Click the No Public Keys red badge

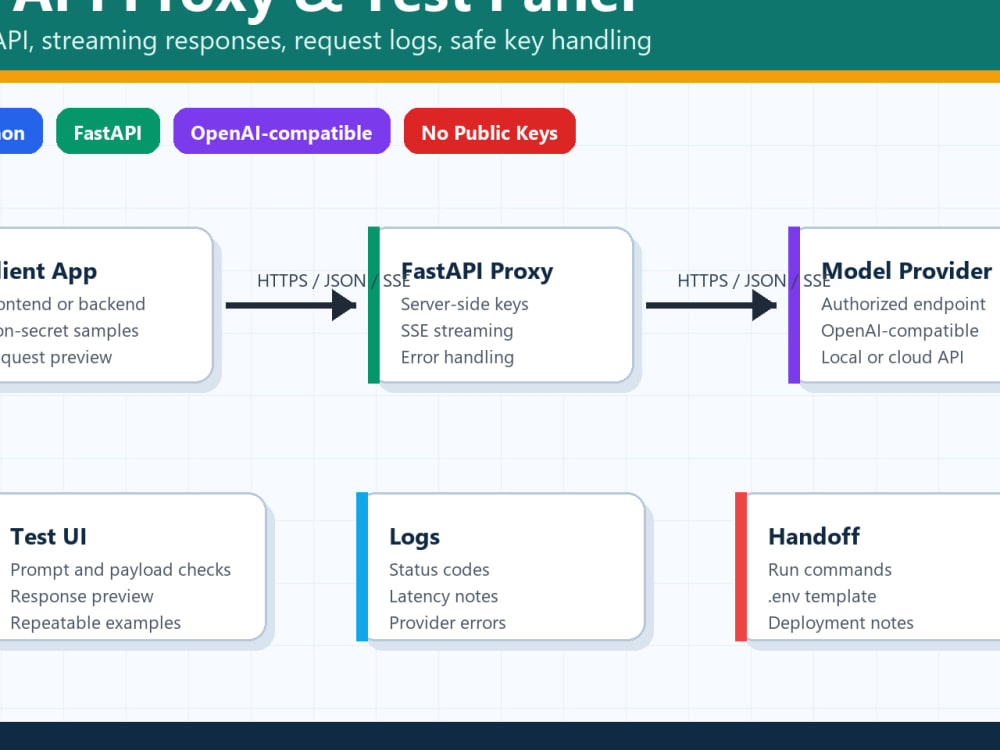489,131
